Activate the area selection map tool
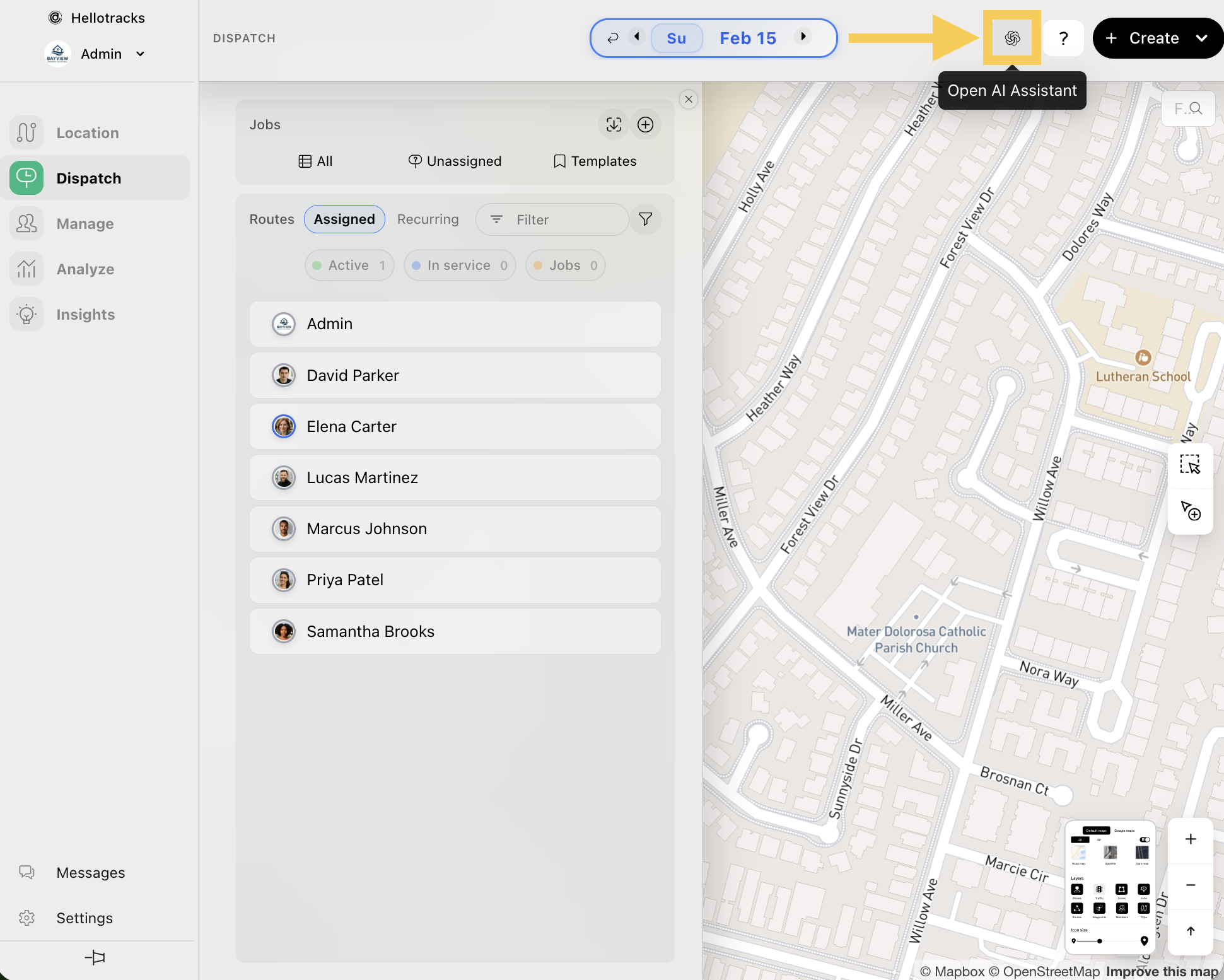This screenshot has height=980, width=1224. pyautogui.click(x=1190, y=465)
